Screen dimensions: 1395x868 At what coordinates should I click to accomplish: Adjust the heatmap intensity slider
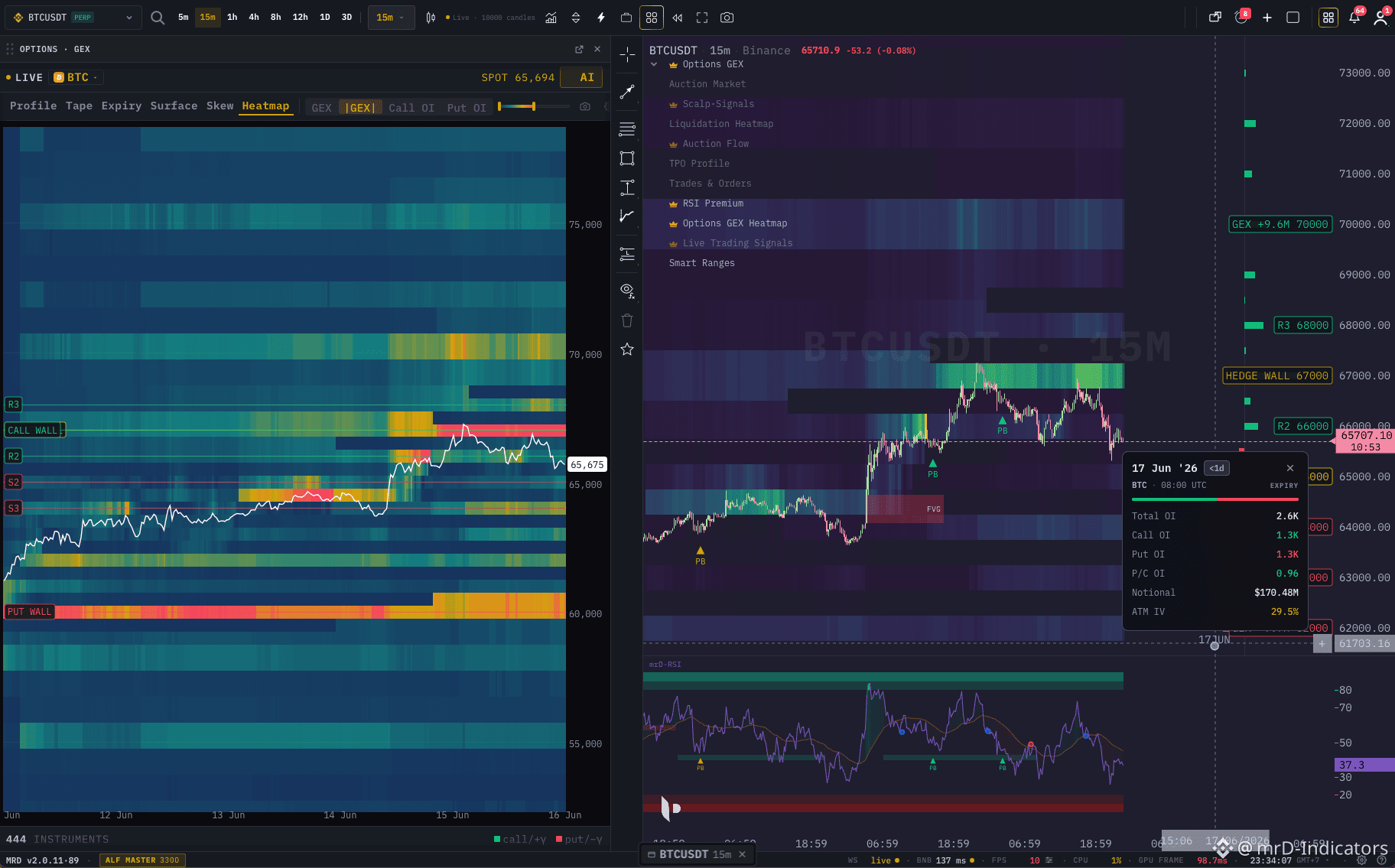coord(534,107)
